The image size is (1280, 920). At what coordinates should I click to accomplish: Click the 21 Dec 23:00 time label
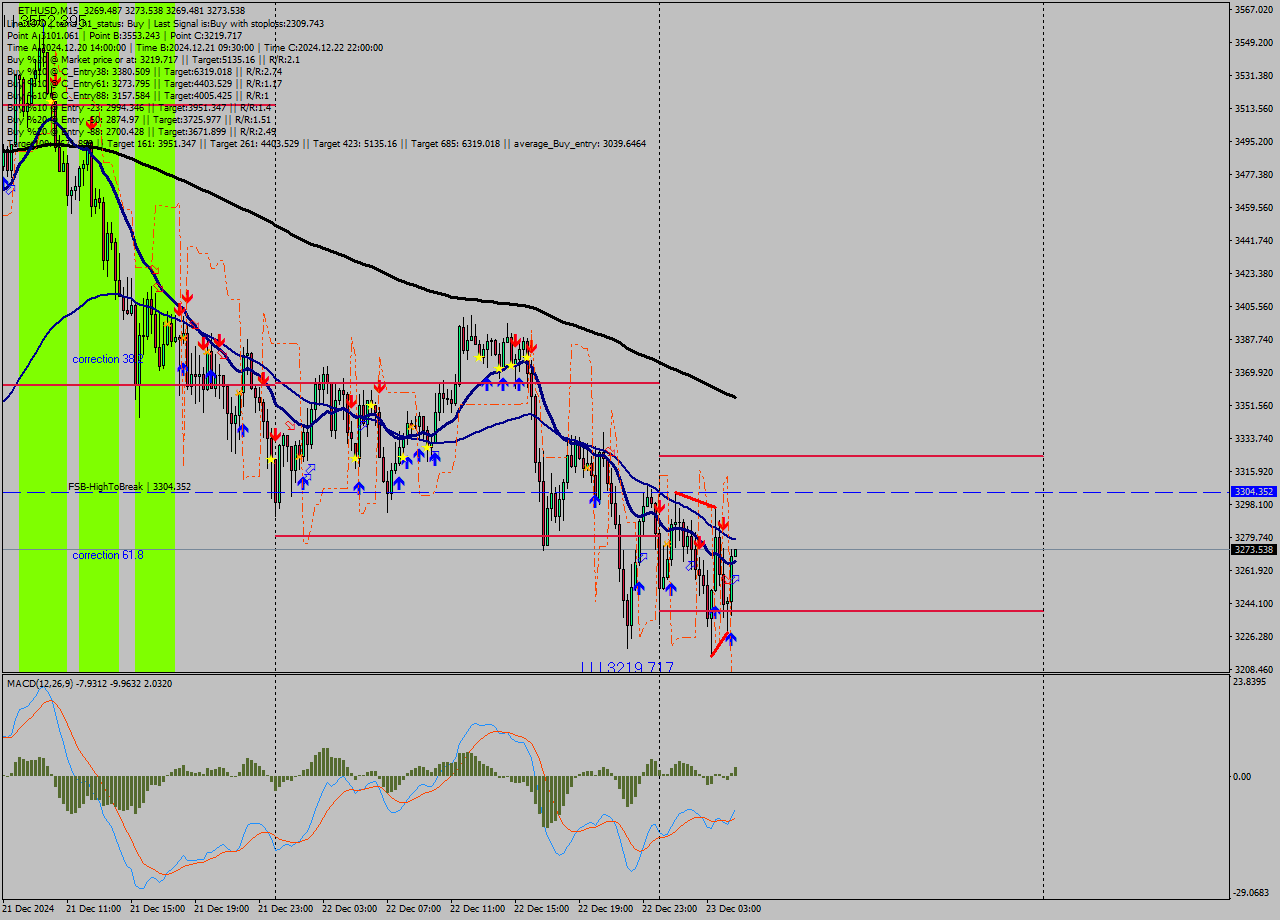point(285,909)
